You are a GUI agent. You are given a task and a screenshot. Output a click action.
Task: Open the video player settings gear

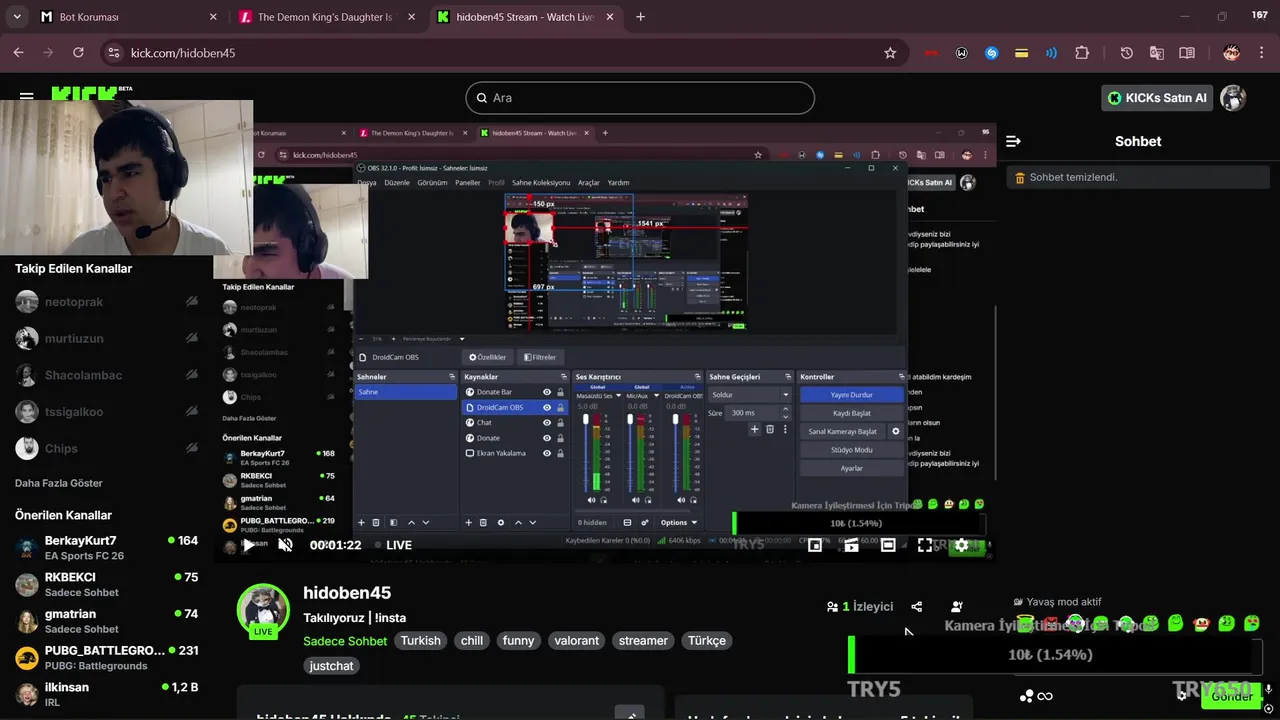point(961,545)
